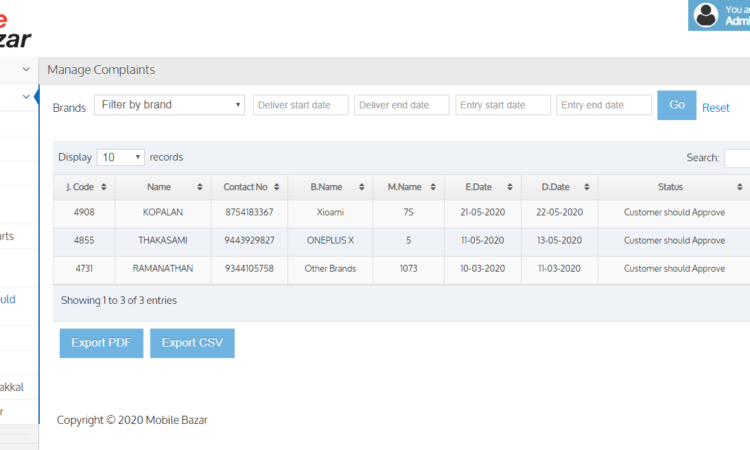Click the Go filter button
750x450 pixels.
pos(676,105)
